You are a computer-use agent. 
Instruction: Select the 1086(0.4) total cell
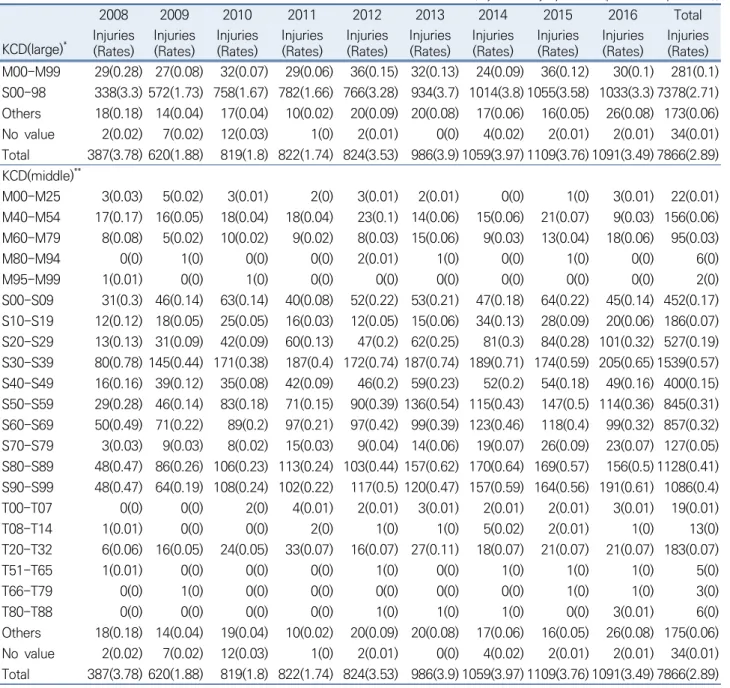691,487
